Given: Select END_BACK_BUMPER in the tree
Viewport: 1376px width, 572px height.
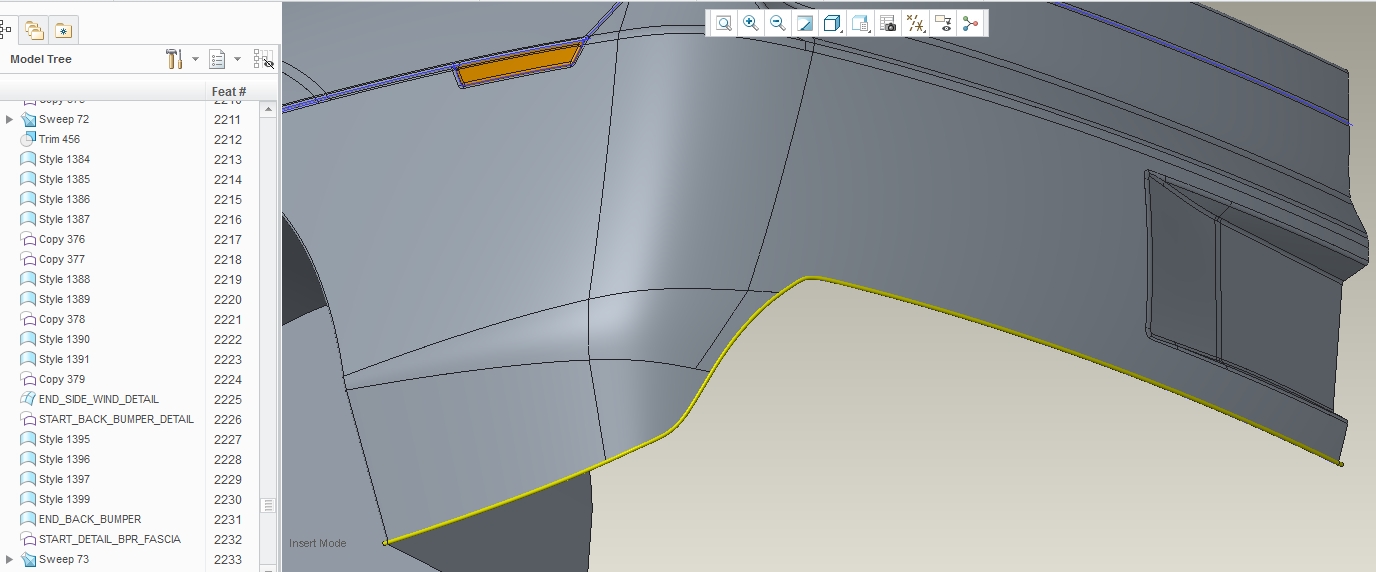Looking at the screenshot, I should [90, 519].
